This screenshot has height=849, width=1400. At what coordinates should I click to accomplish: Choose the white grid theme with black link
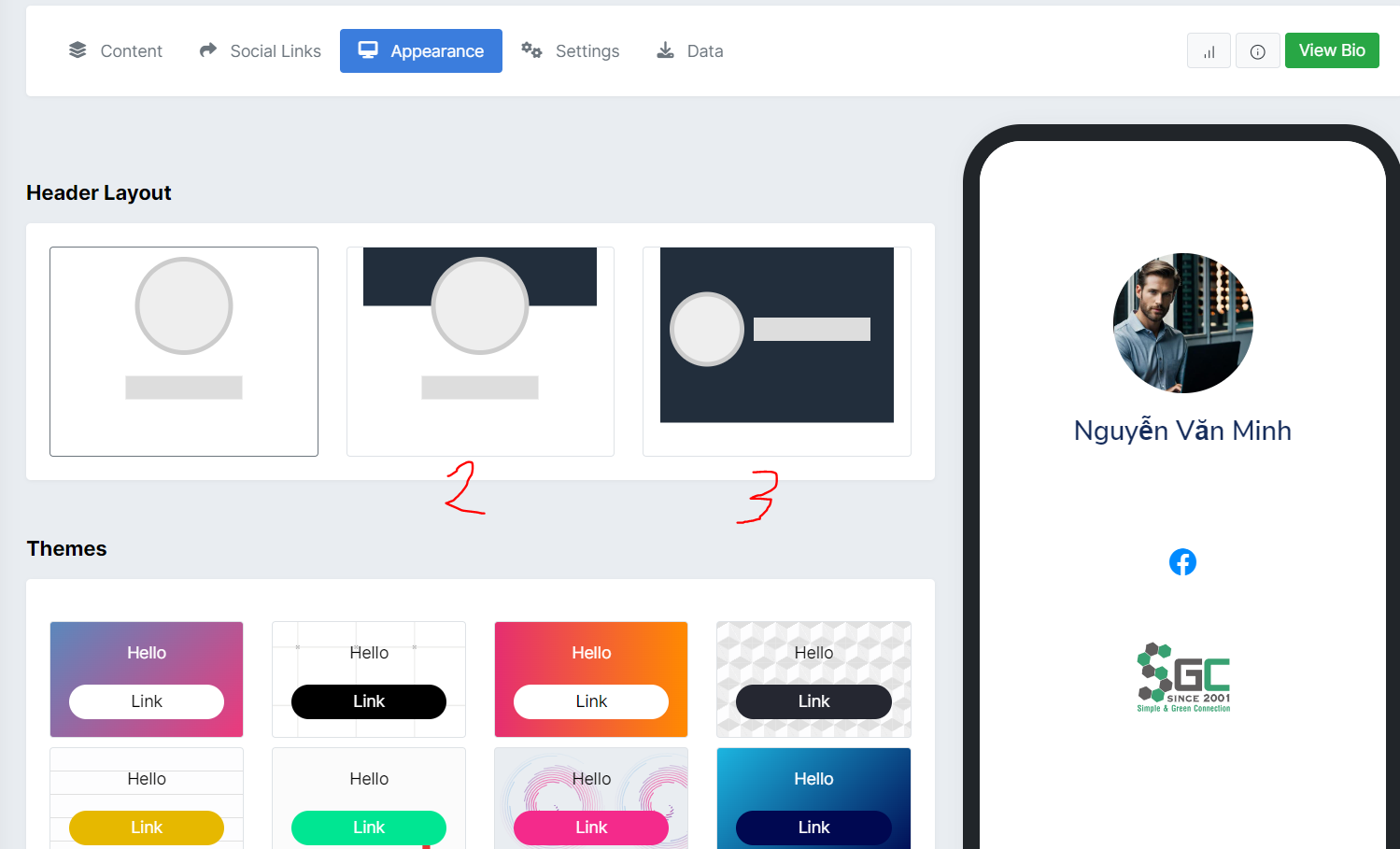pos(369,679)
